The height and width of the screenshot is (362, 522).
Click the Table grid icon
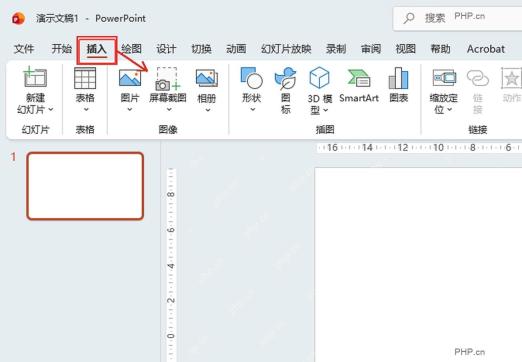(x=85, y=78)
